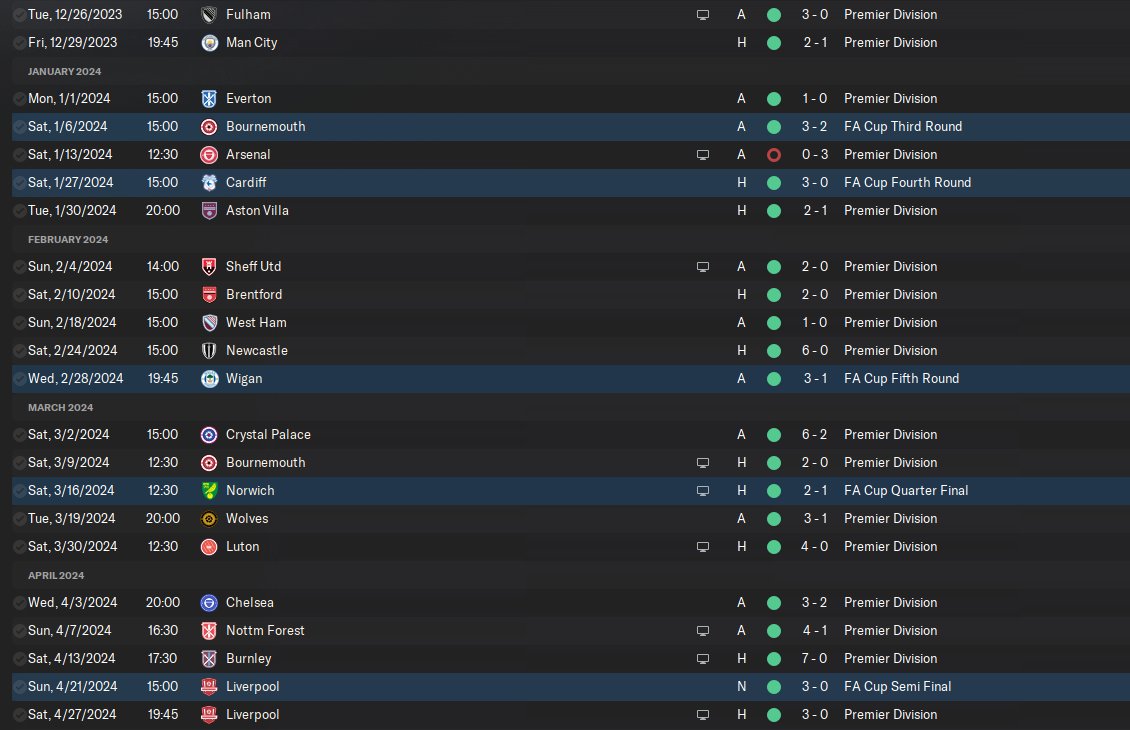
Task: Toggle the check circle on the Wigan row
Action: pyautogui.click(x=20, y=379)
